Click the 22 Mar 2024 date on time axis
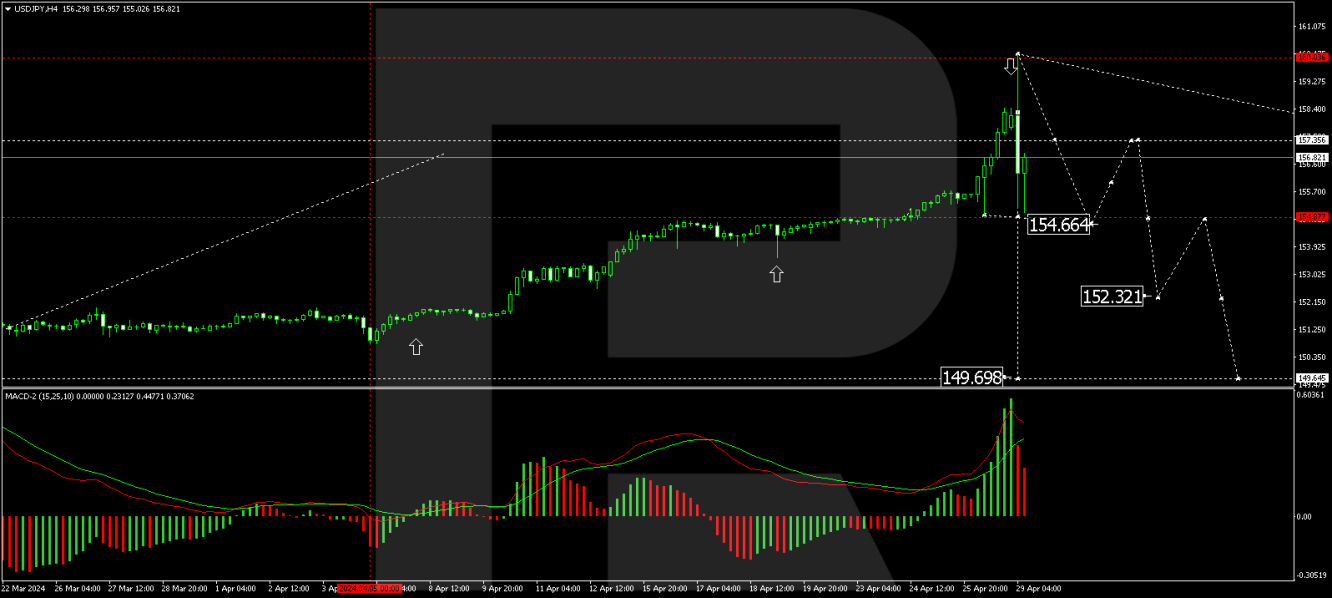The image size is (1332, 598). click(22, 589)
